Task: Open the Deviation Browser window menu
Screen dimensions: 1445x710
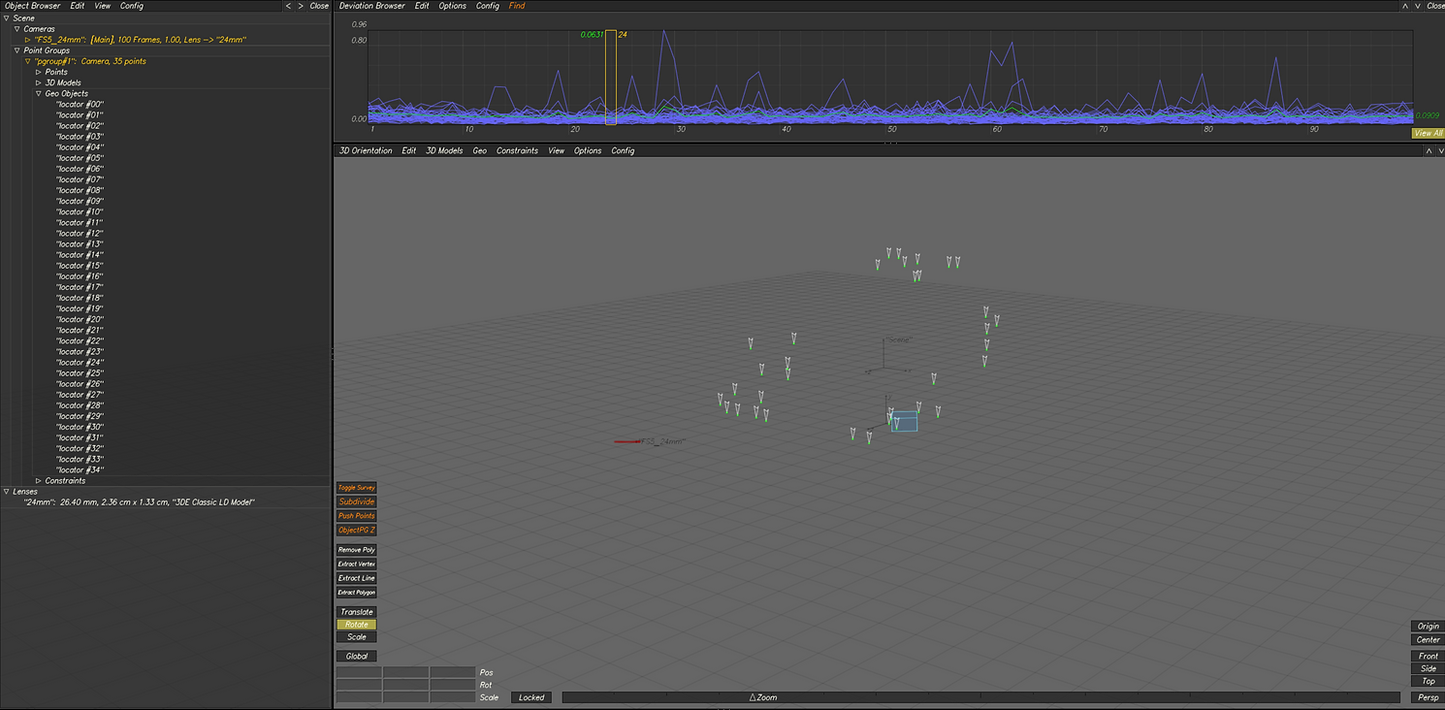Action: coord(373,6)
